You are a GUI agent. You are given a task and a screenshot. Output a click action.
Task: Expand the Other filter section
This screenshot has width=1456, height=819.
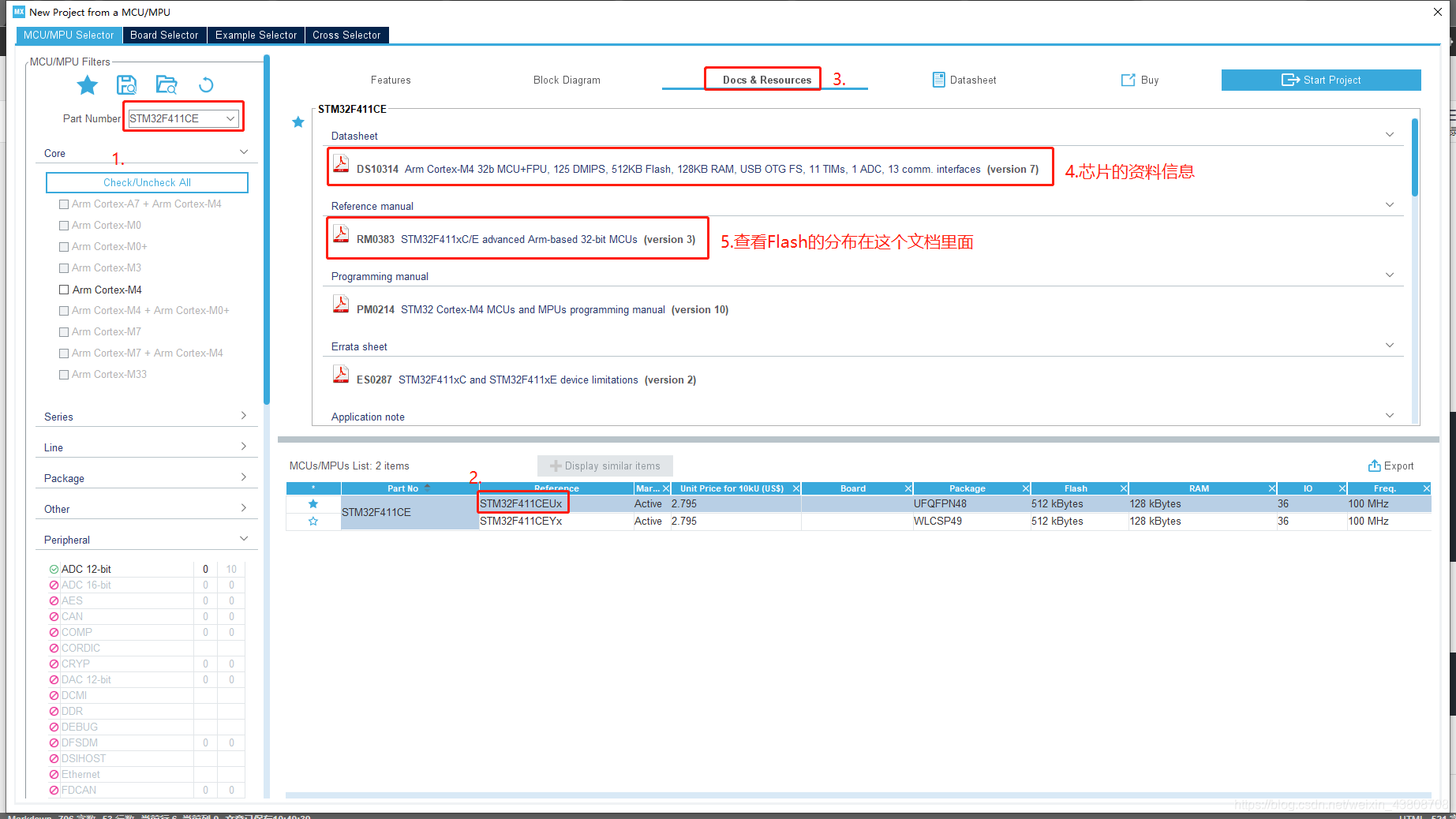click(x=244, y=508)
